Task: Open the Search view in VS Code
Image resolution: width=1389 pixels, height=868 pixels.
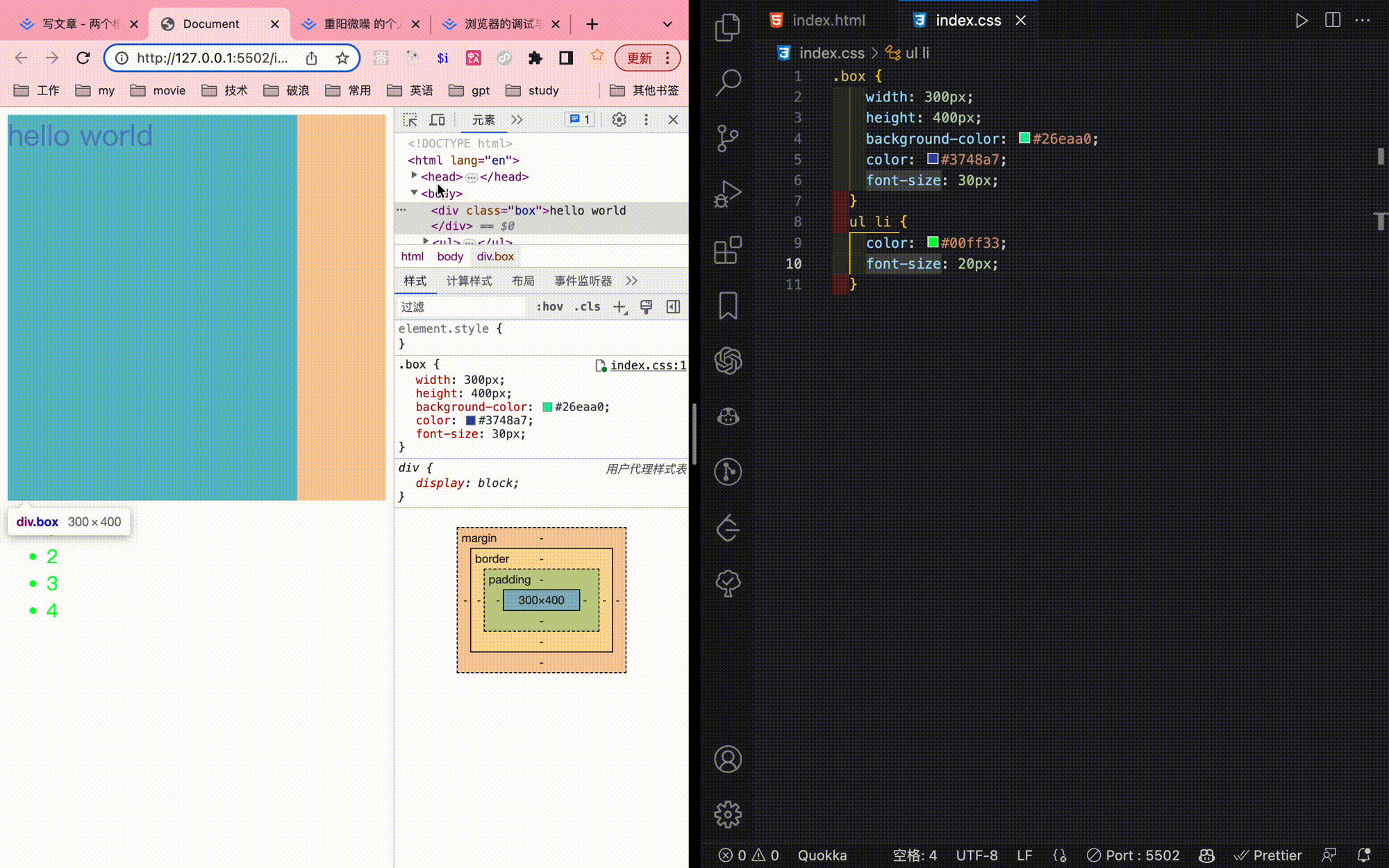Action: coord(727,81)
